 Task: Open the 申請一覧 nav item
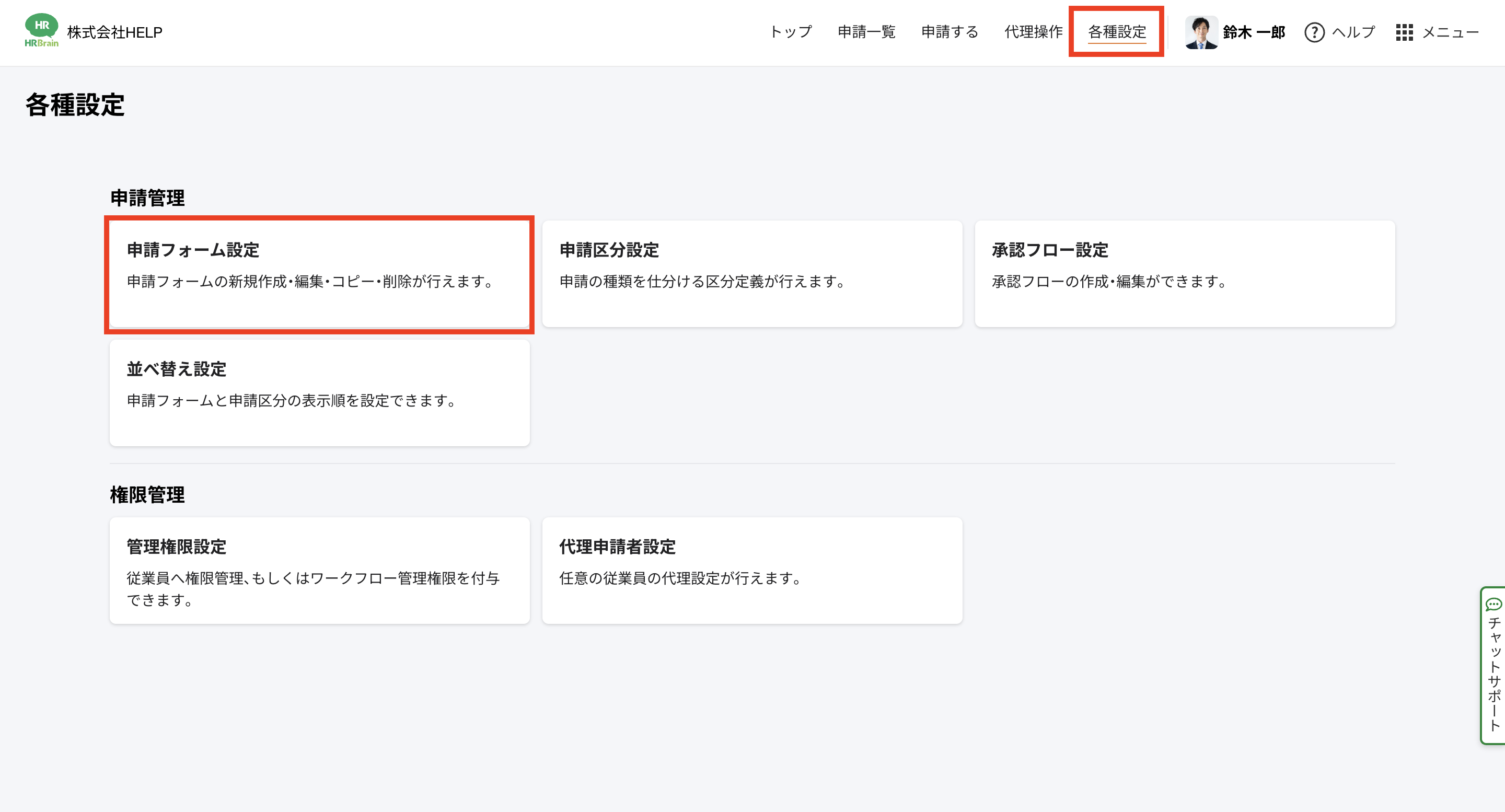[x=866, y=32]
